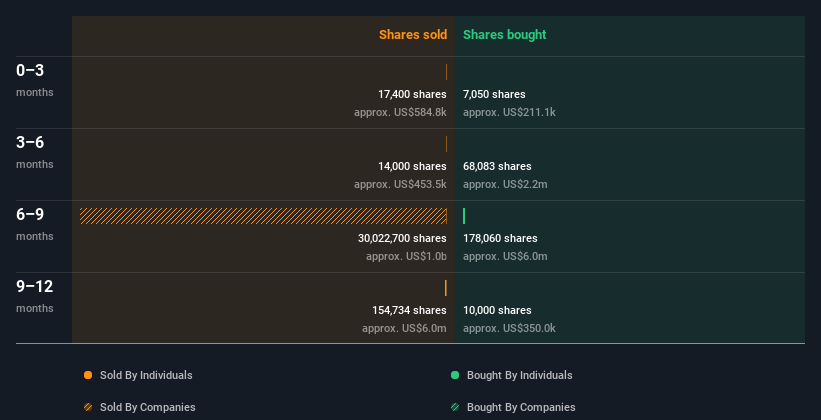The height and width of the screenshot is (420, 821).
Task: Click the '178,060 shares' value
Action: point(500,238)
